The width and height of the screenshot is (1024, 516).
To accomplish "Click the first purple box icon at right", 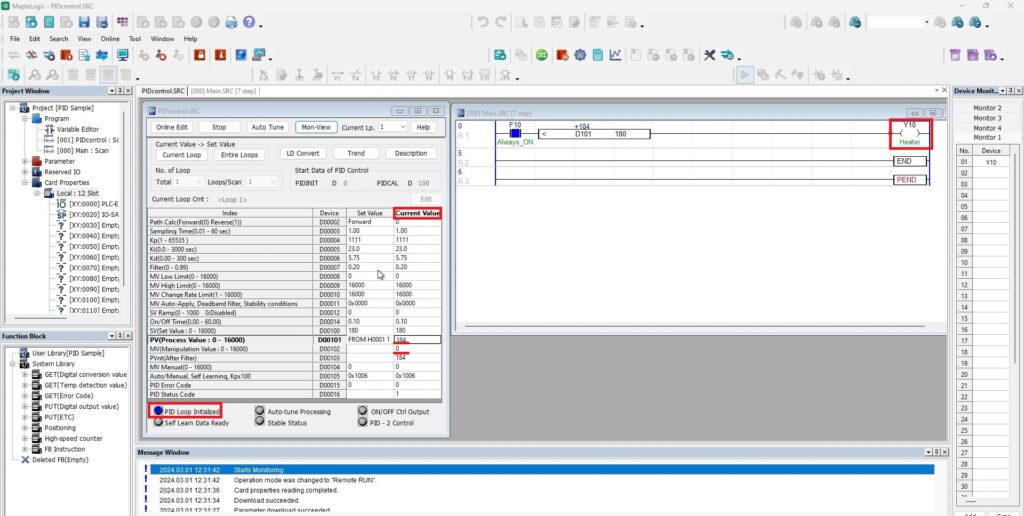I will (x=955, y=55).
